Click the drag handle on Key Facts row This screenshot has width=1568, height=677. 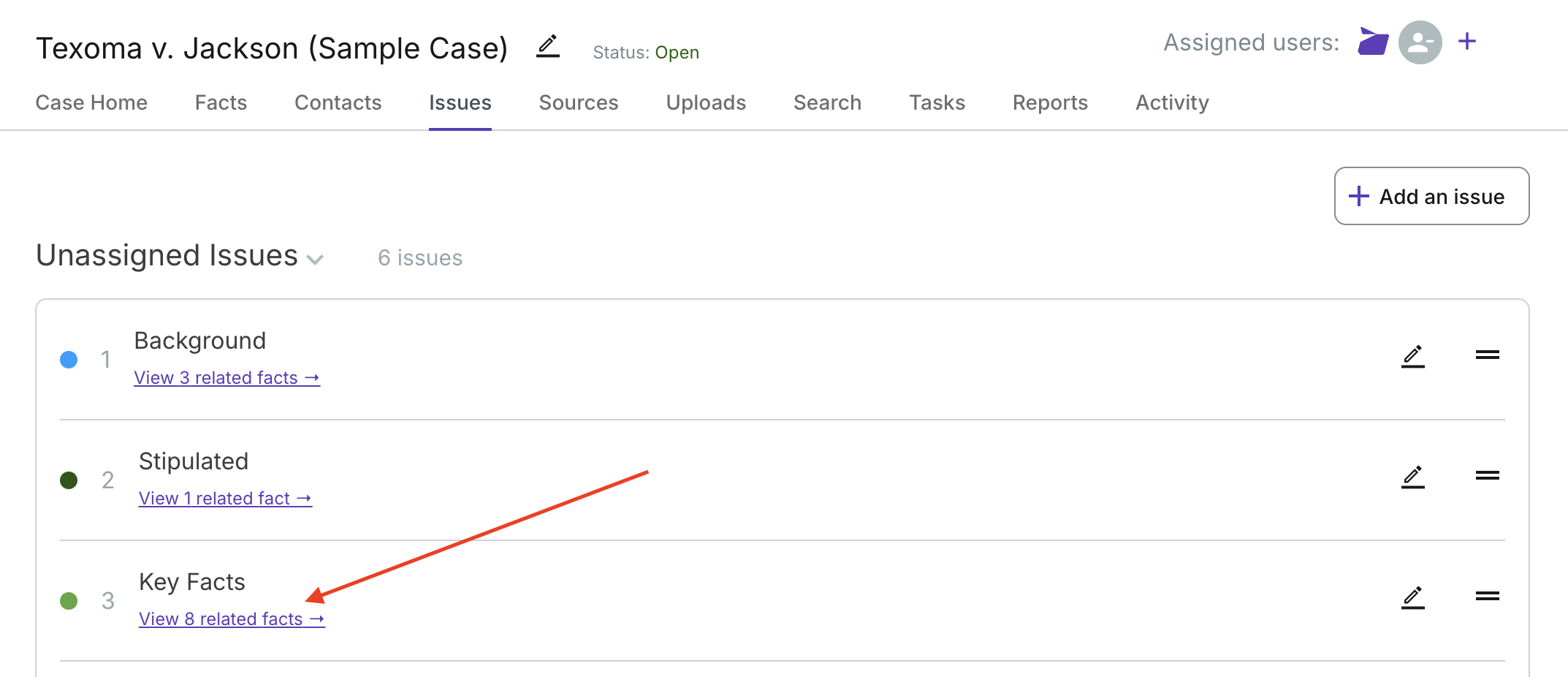(1487, 597)
